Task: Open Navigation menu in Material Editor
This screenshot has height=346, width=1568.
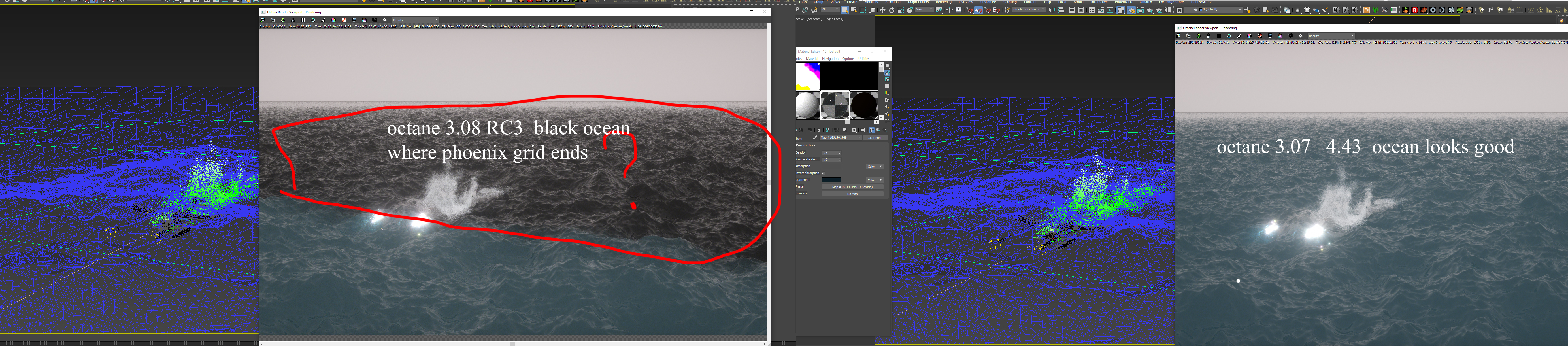Action: click(830, 58)
